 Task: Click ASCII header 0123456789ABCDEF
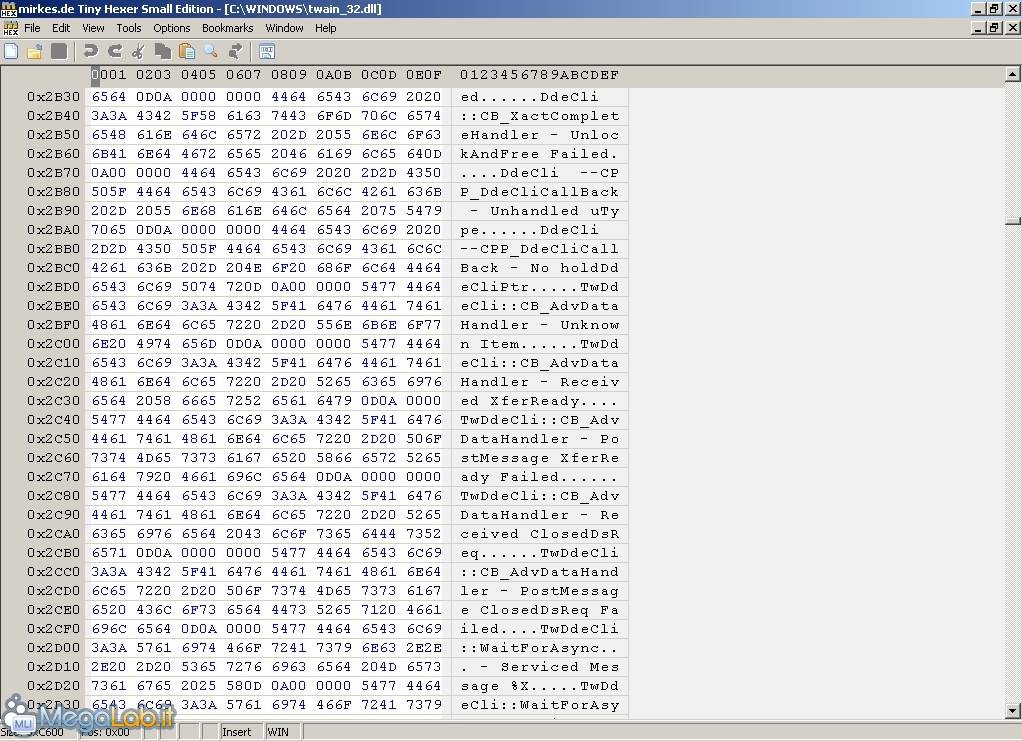(x=540, y=75)
